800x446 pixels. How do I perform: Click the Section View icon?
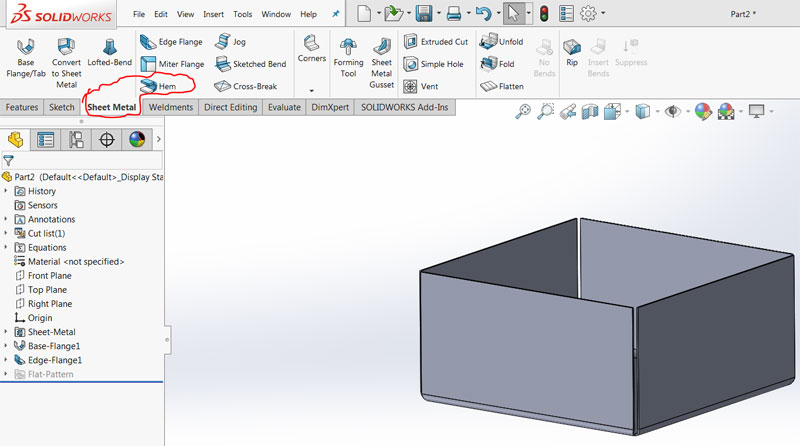pos(590,111)
